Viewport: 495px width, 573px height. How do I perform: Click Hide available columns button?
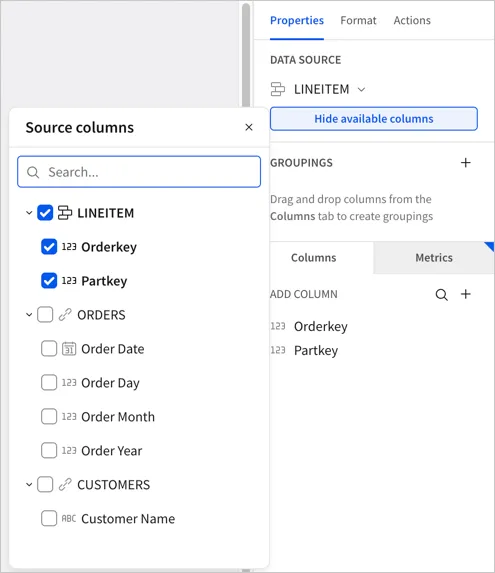[x=374, y=119]
